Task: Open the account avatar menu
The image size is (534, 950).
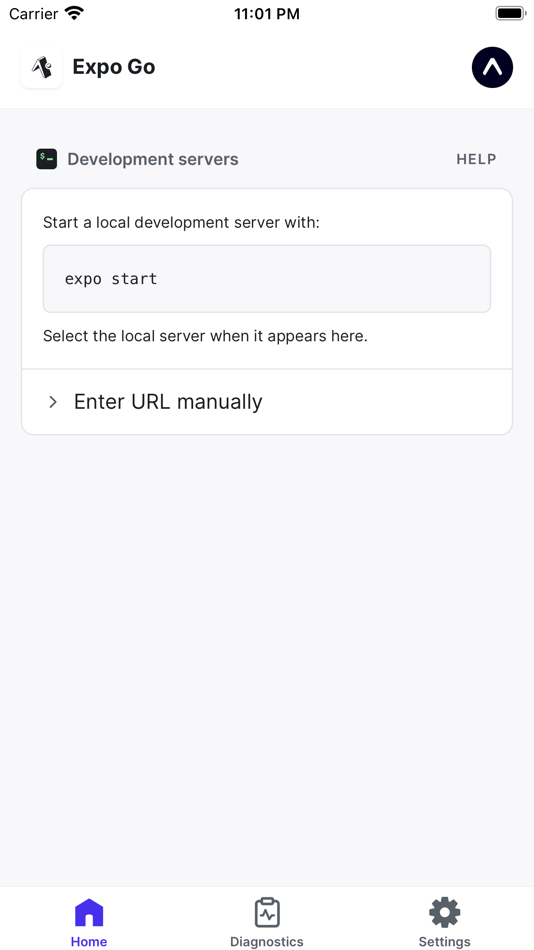Action: coord(492,67)
